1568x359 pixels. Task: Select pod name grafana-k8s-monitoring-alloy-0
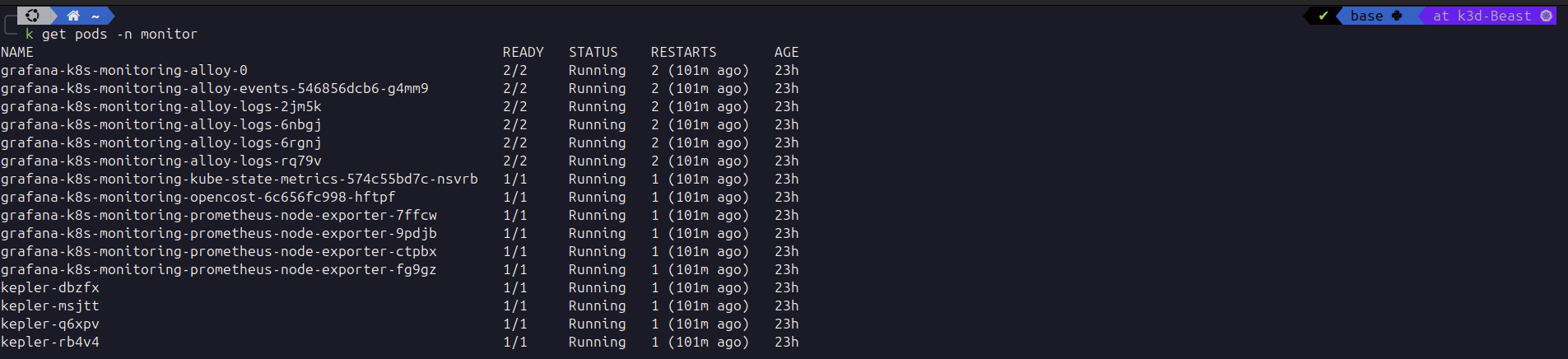(x=123, y=70)
